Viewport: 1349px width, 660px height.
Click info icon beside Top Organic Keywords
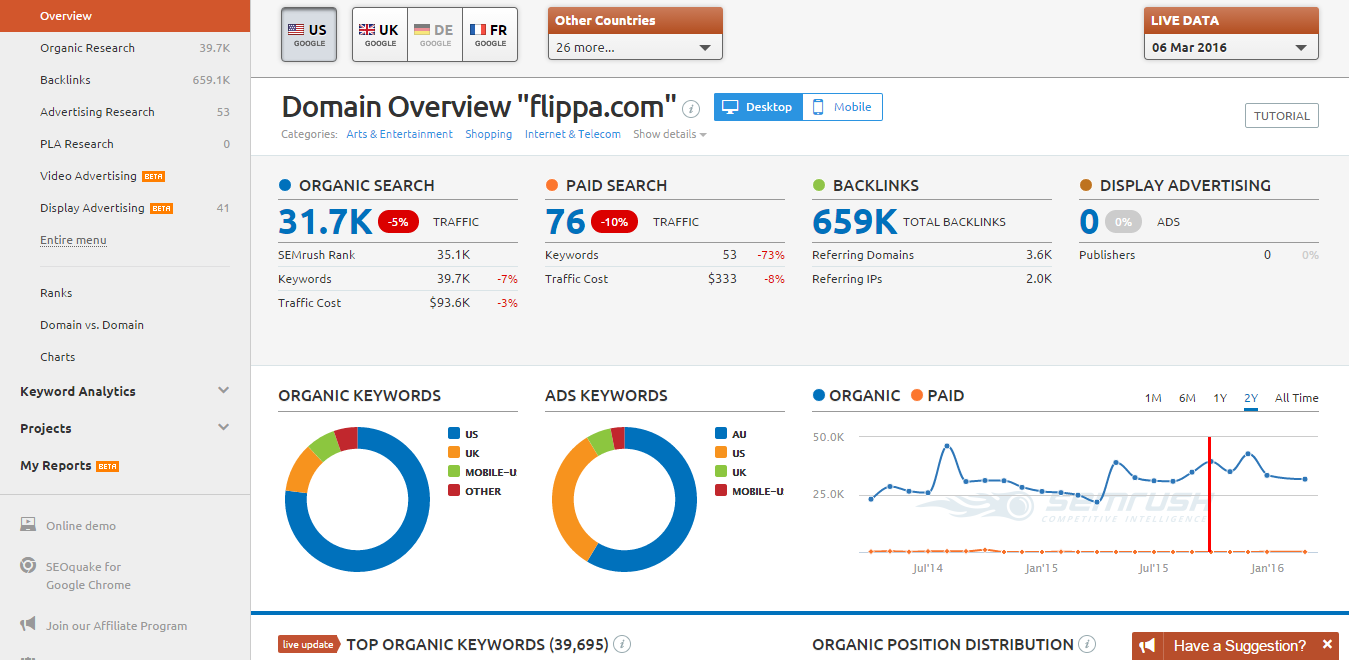pyautogui.click(x=622, y=644)
